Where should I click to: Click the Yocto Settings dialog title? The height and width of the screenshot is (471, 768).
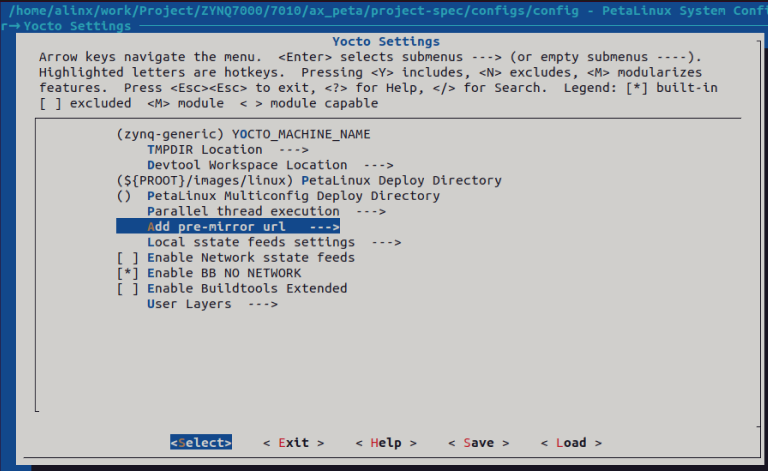click(x=386, y=42)
